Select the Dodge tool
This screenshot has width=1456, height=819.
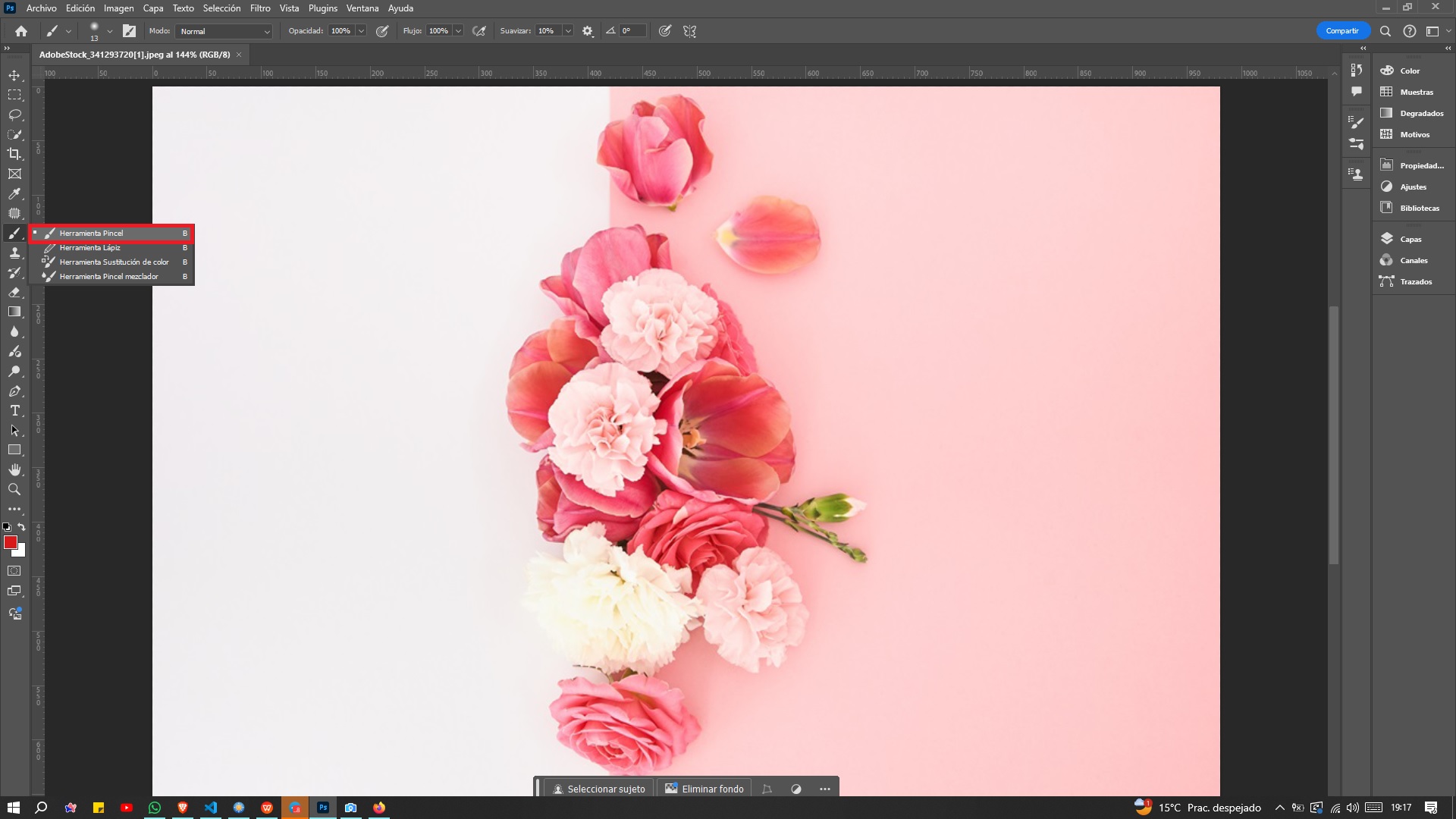pyautogui.click(x=14, y=371)
